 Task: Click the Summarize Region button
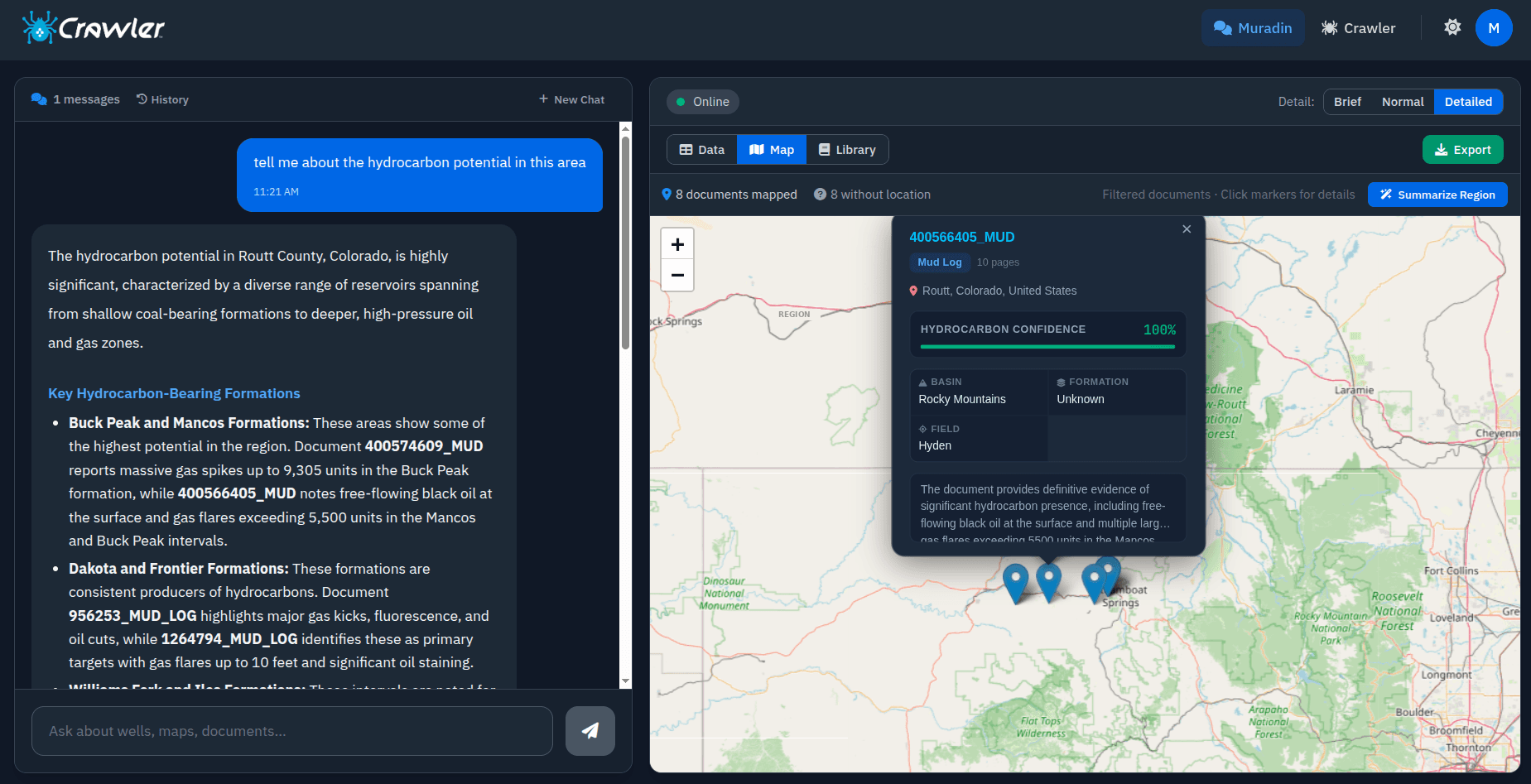click(x=1437, y=194)
